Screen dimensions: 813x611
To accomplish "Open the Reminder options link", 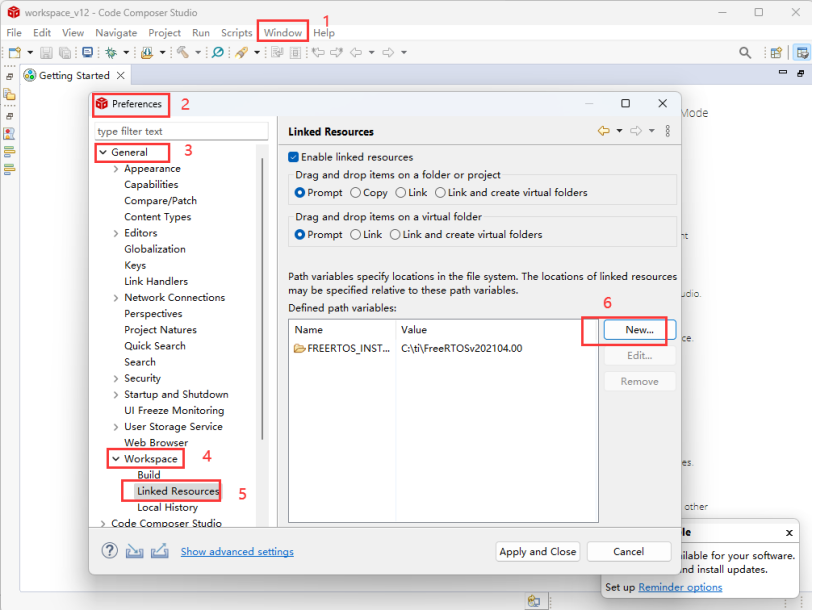I will [x=680, y=587].
